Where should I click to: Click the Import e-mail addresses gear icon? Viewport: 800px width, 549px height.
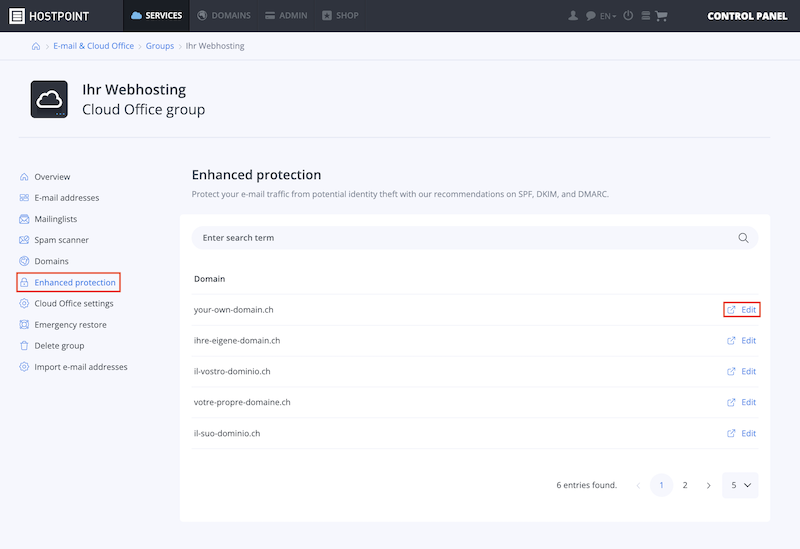tap(24, 367)
